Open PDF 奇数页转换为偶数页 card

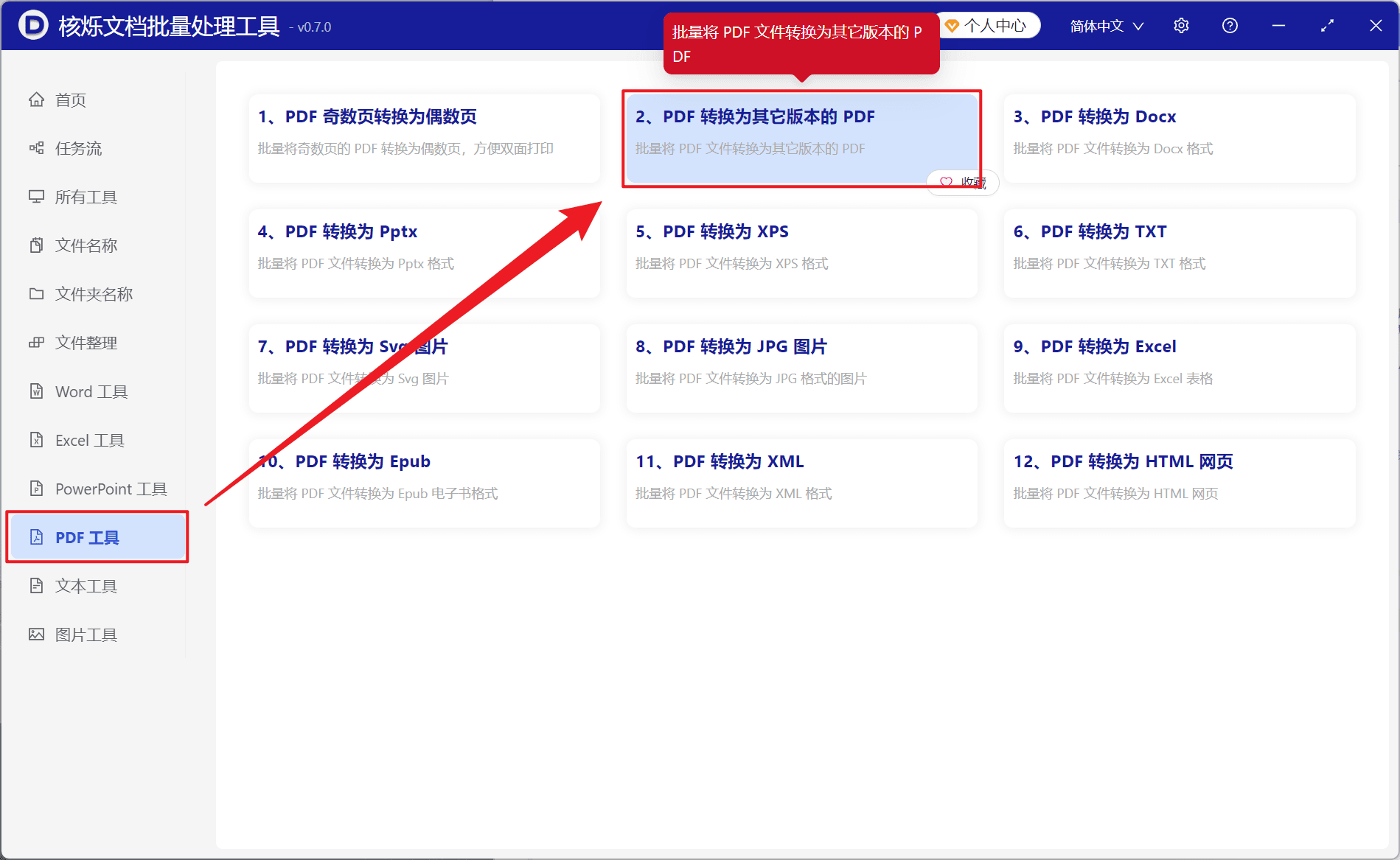[x=424, y=138]
